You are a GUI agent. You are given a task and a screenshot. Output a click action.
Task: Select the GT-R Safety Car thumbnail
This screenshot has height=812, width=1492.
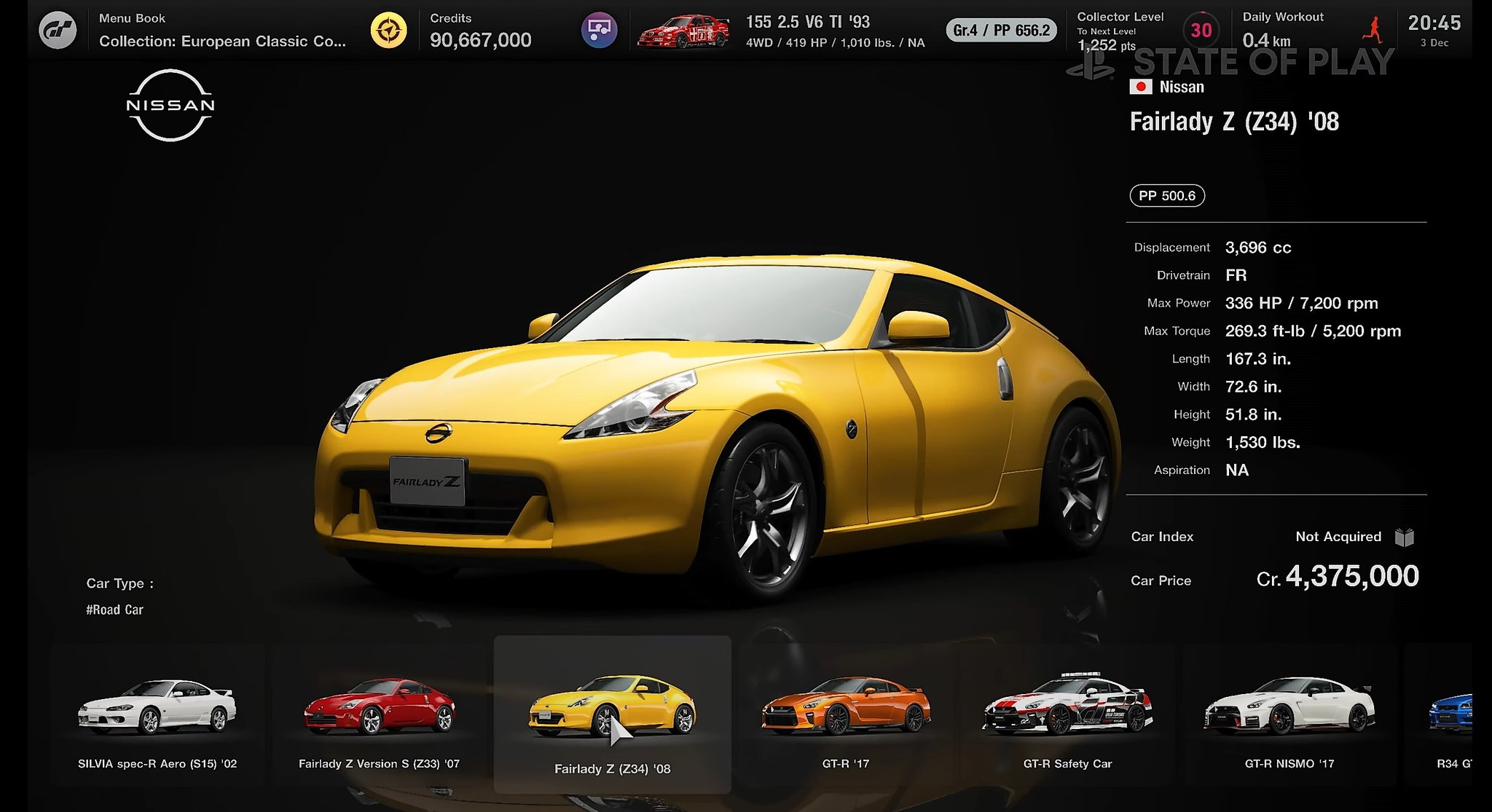(x=1067, y=714)
